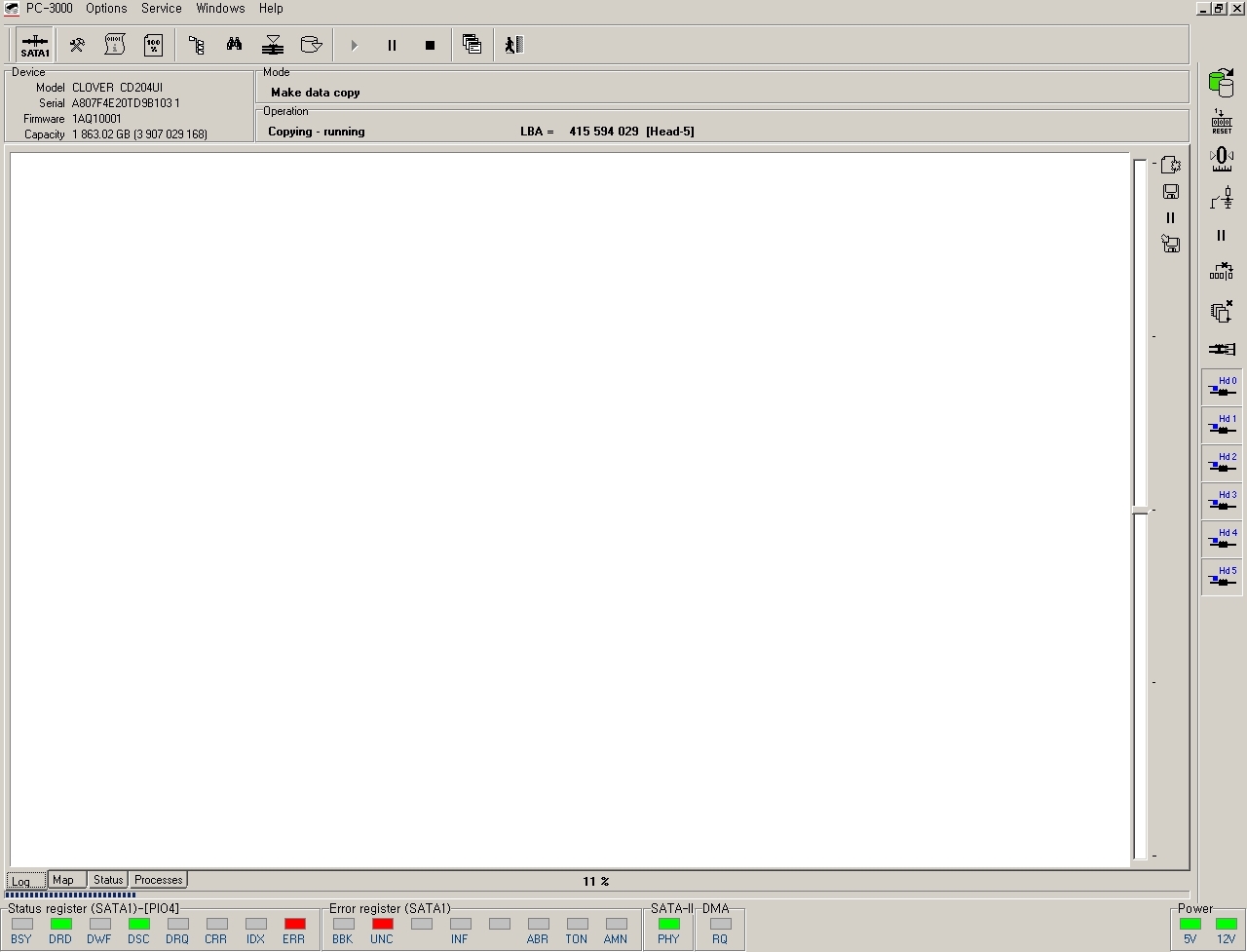Viewport: 1247px width, 952px height.
Task: Click the 11 % progress label
Action: (596, 881)
